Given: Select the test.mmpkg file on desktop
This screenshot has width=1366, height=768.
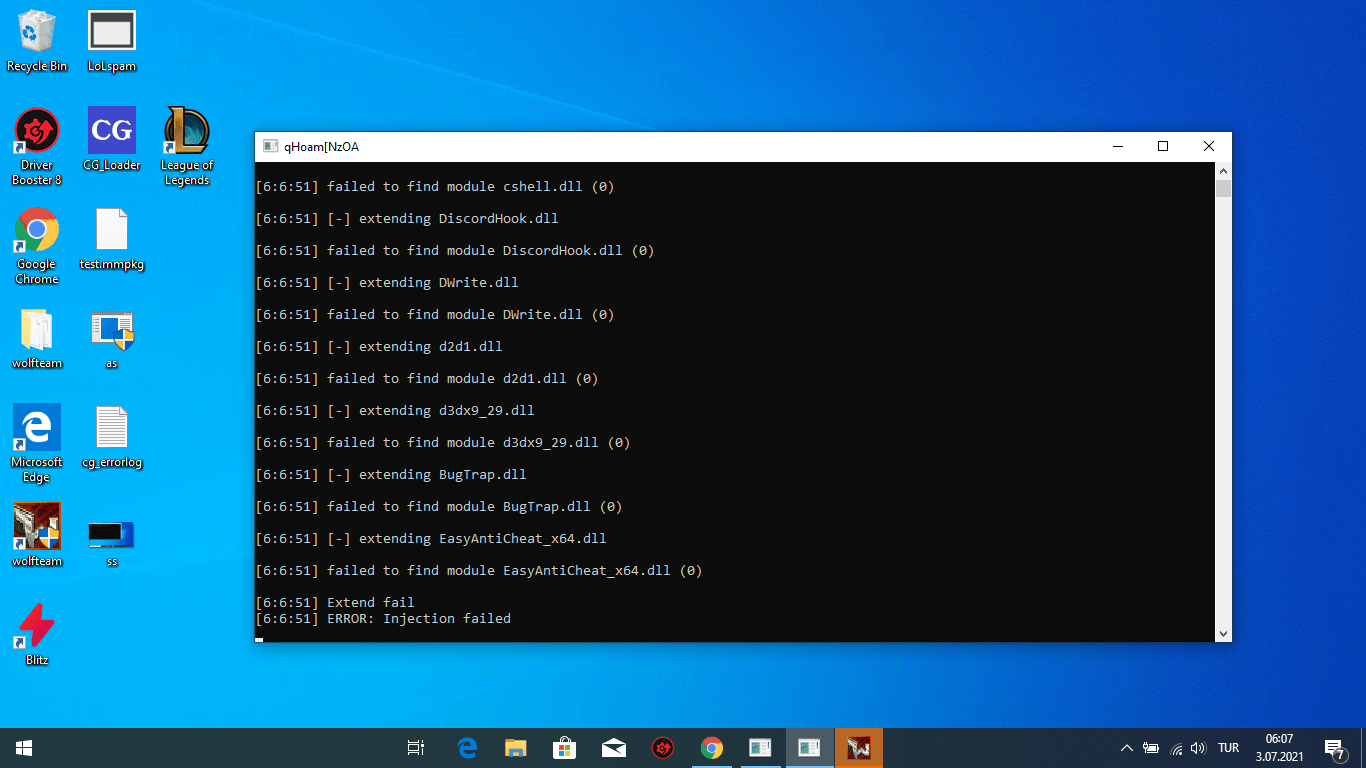Looking at the screenshot, I should click(112, 239).
